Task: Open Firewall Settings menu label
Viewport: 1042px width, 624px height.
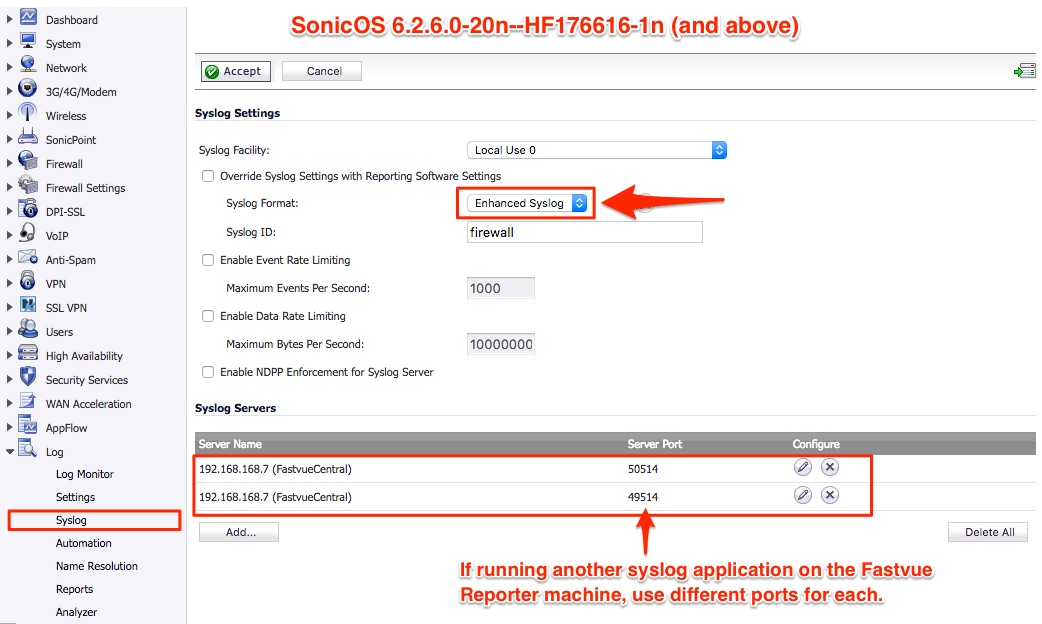Action: [x=85, y=188]
